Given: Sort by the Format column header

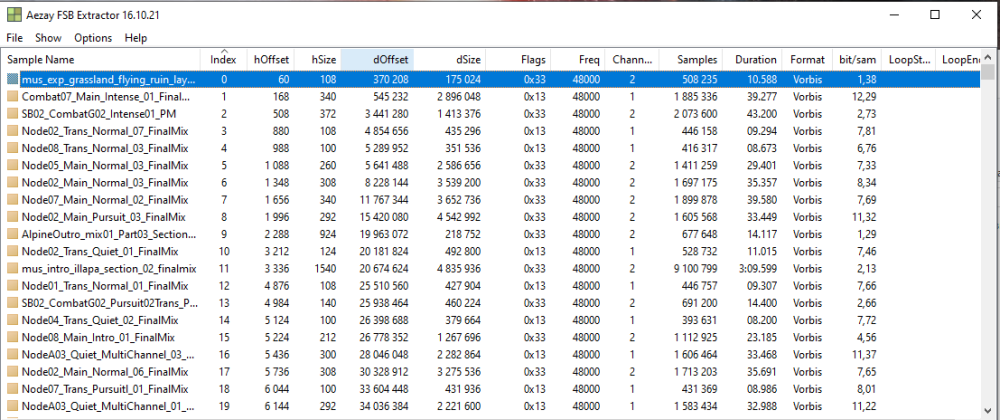Looking at the screenshot, I should 807,60.
